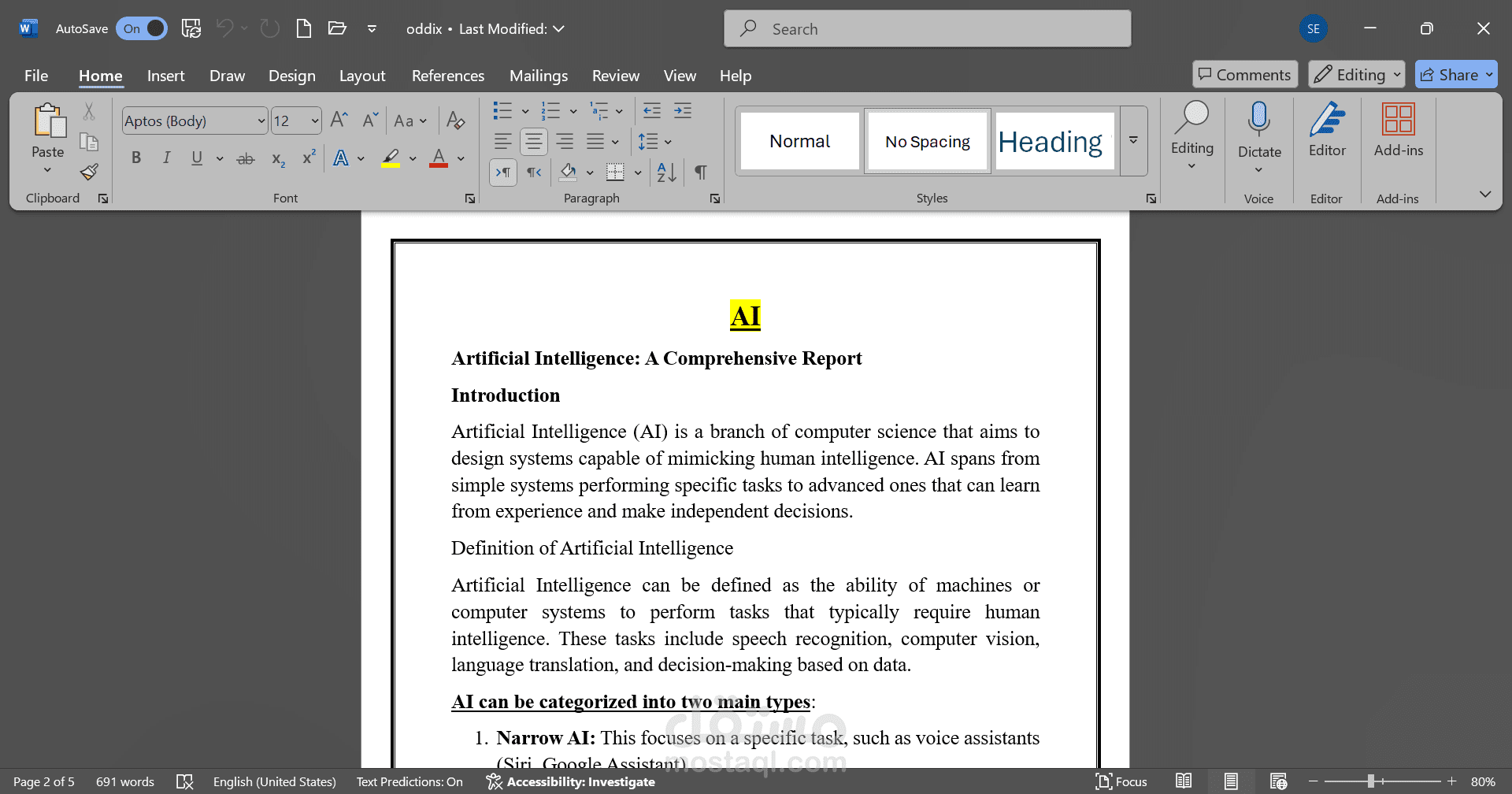1512x794 pixels.
Task: Open the File menu
Action: [x=36, y=76]
